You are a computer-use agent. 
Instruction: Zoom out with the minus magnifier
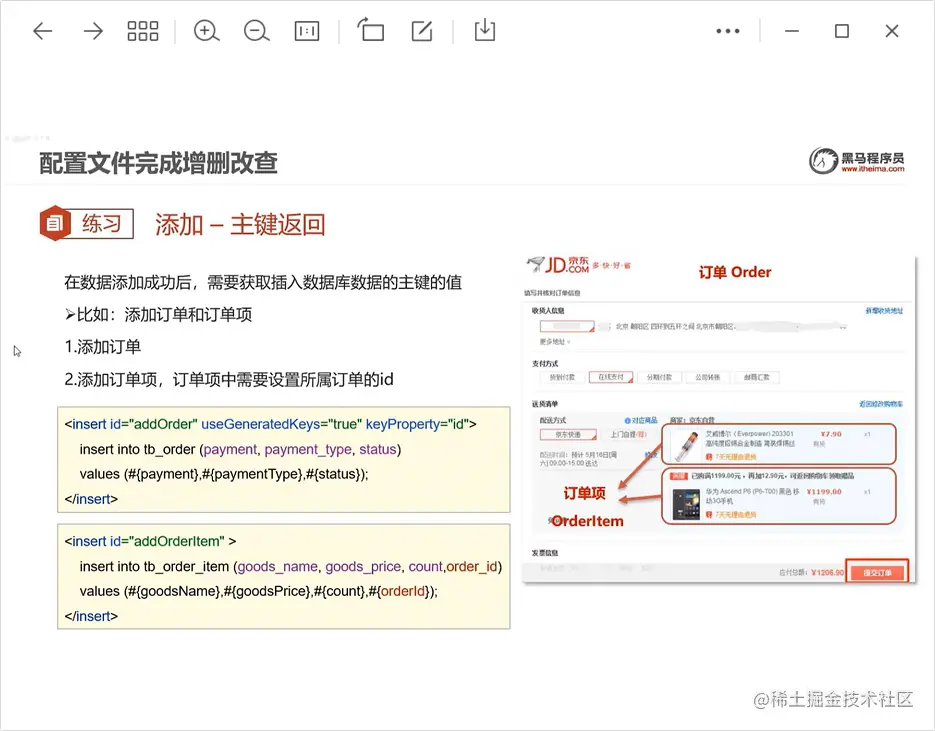(x=256, y=31)
